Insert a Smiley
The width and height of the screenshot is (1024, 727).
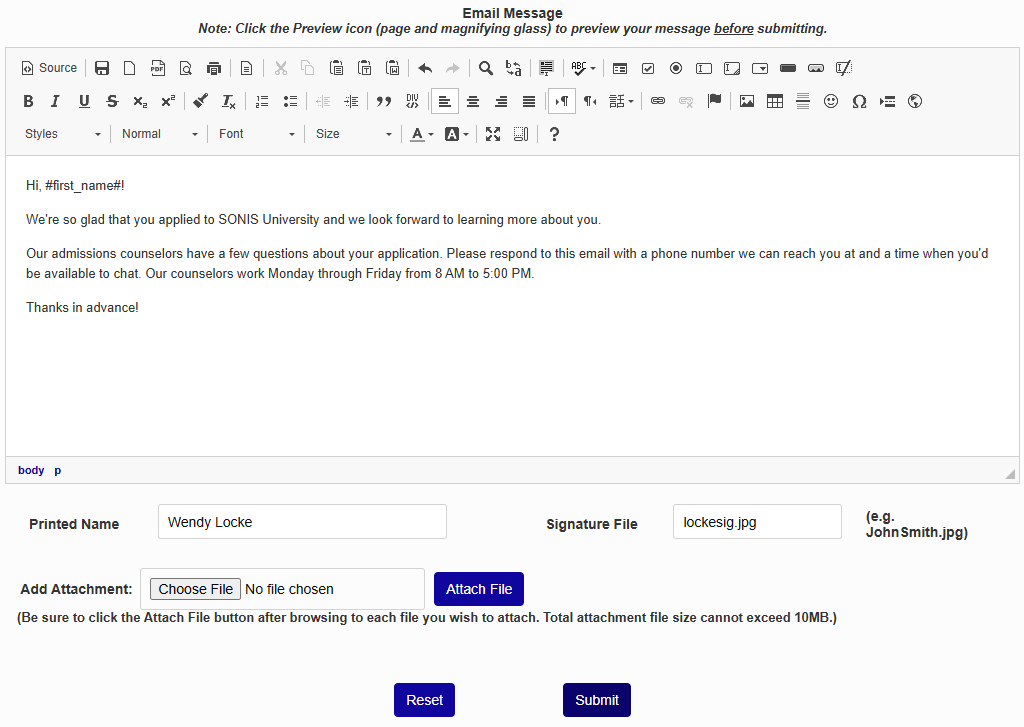pos(831,101)
